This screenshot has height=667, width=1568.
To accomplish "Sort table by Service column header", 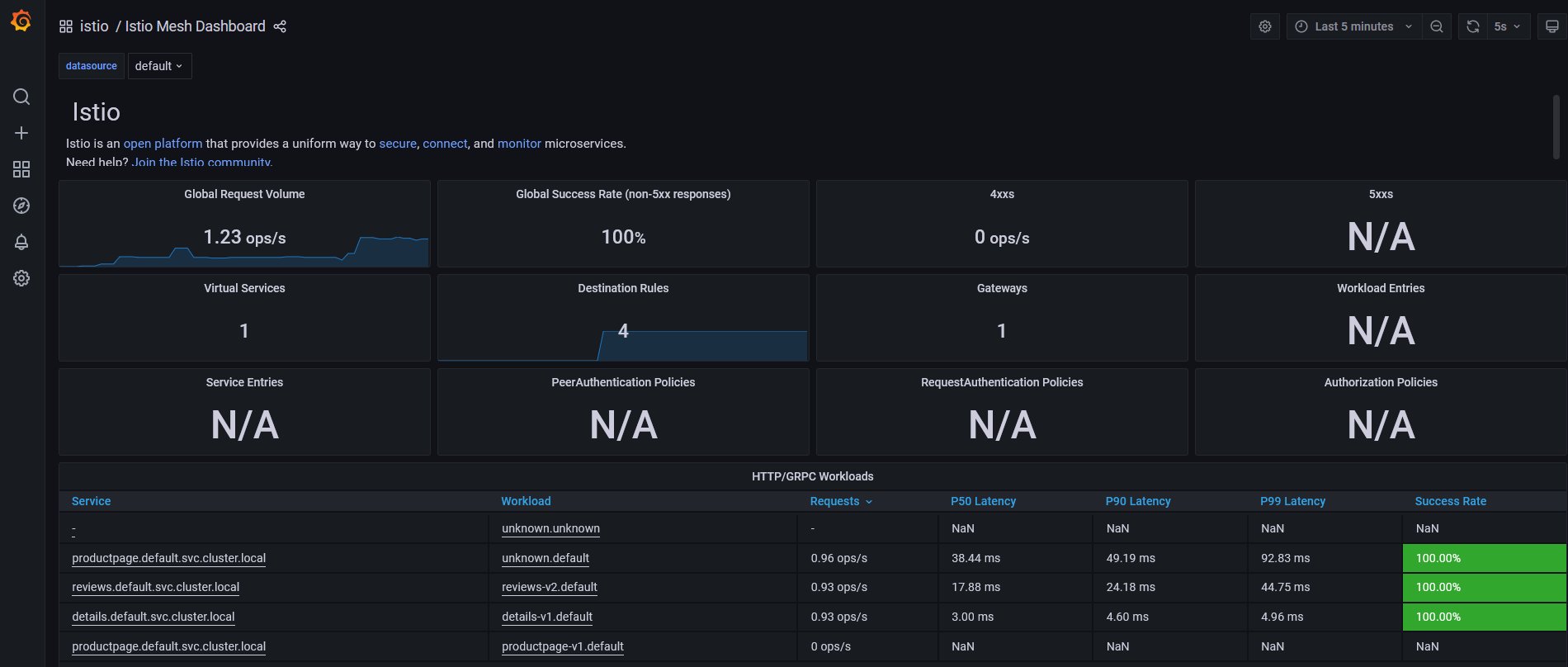I will [91, 501].
